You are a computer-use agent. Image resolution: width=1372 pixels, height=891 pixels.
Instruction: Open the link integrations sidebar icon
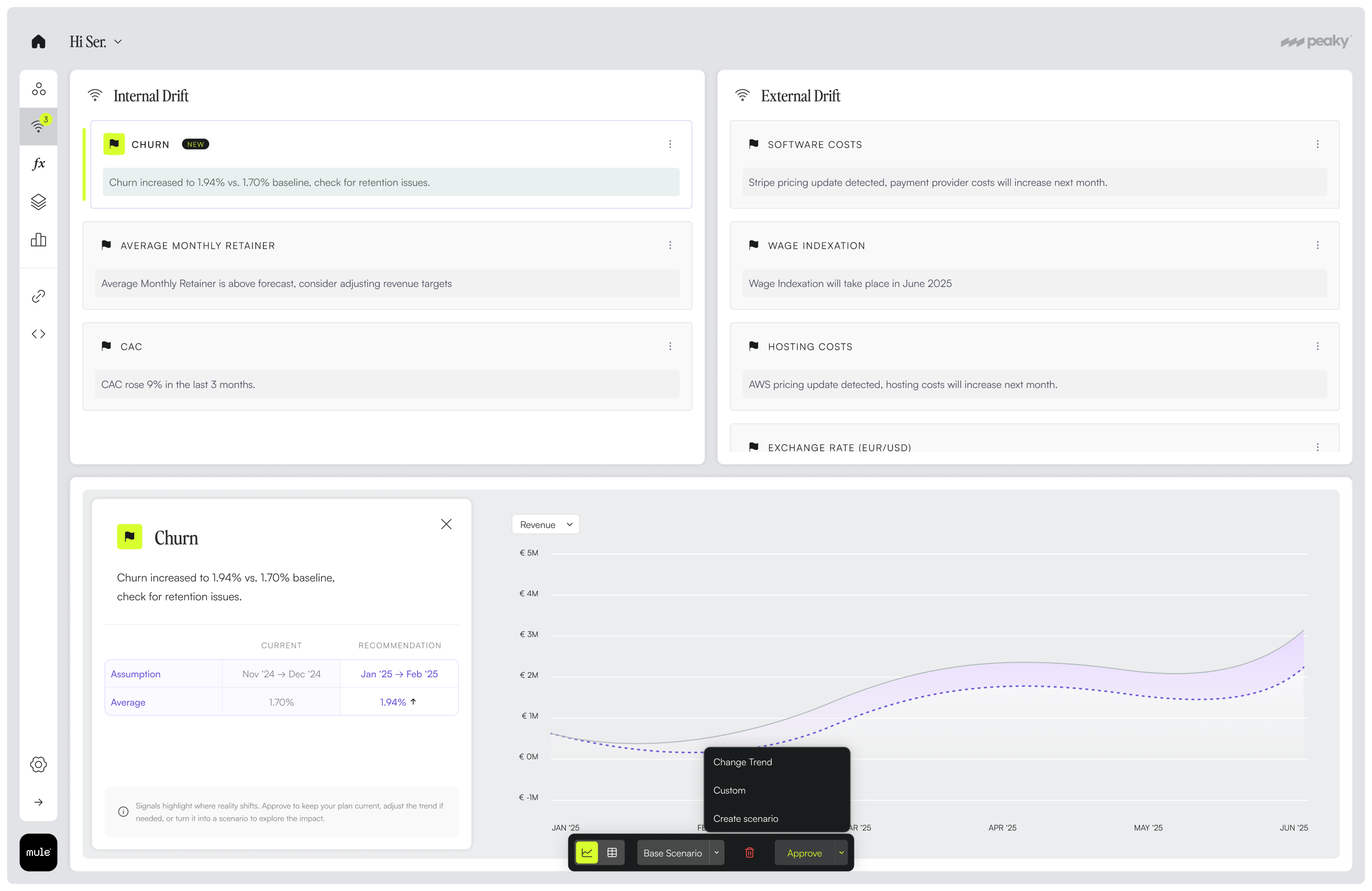click(x=38, y=296)
